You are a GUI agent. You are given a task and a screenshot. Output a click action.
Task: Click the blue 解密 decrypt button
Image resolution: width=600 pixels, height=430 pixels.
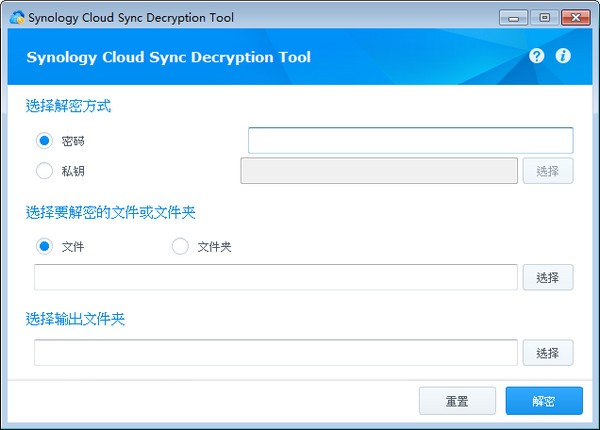coord(543,401)
